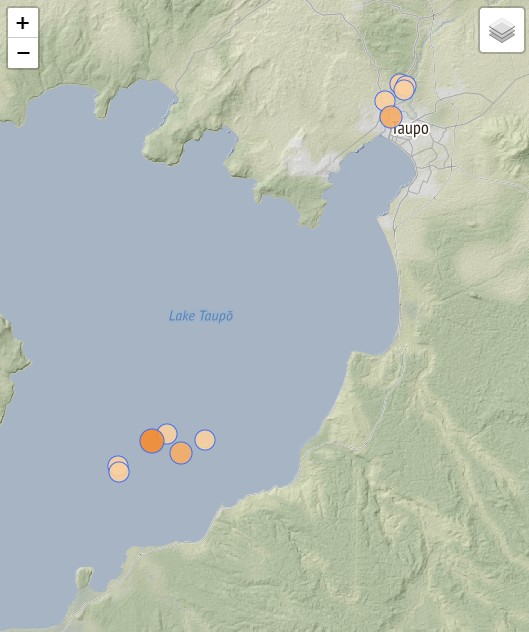Viewport: 529px width, 632px height.
Task: Zoom in with the plus button
Action: [23, 23]
